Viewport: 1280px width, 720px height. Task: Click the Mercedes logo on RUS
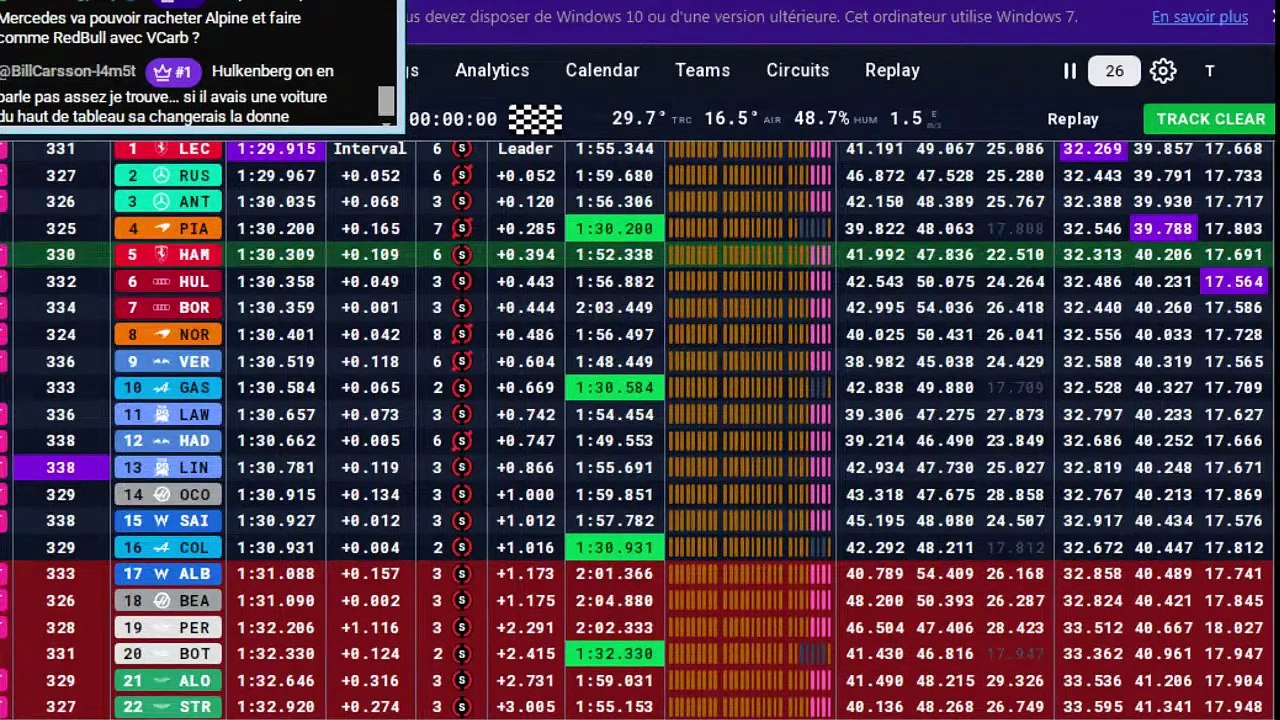click(x=160, y=175)
